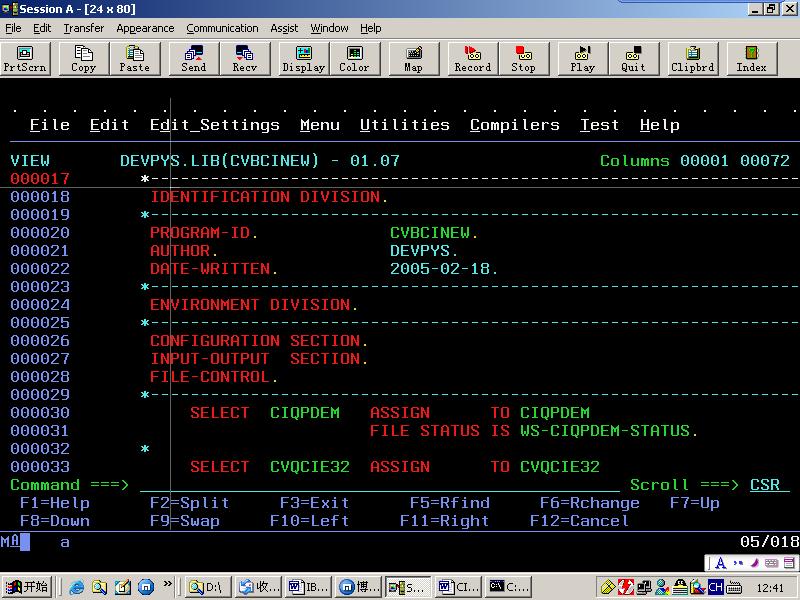
Task: Click the Play macro toolbar button
Action: 583,59
